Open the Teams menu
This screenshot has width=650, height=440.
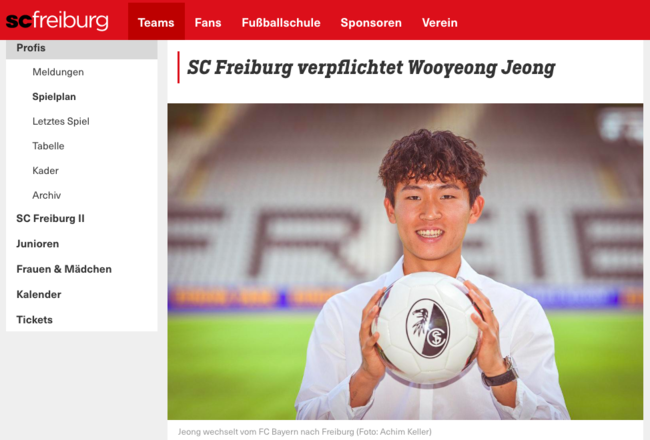pos(156,22)
